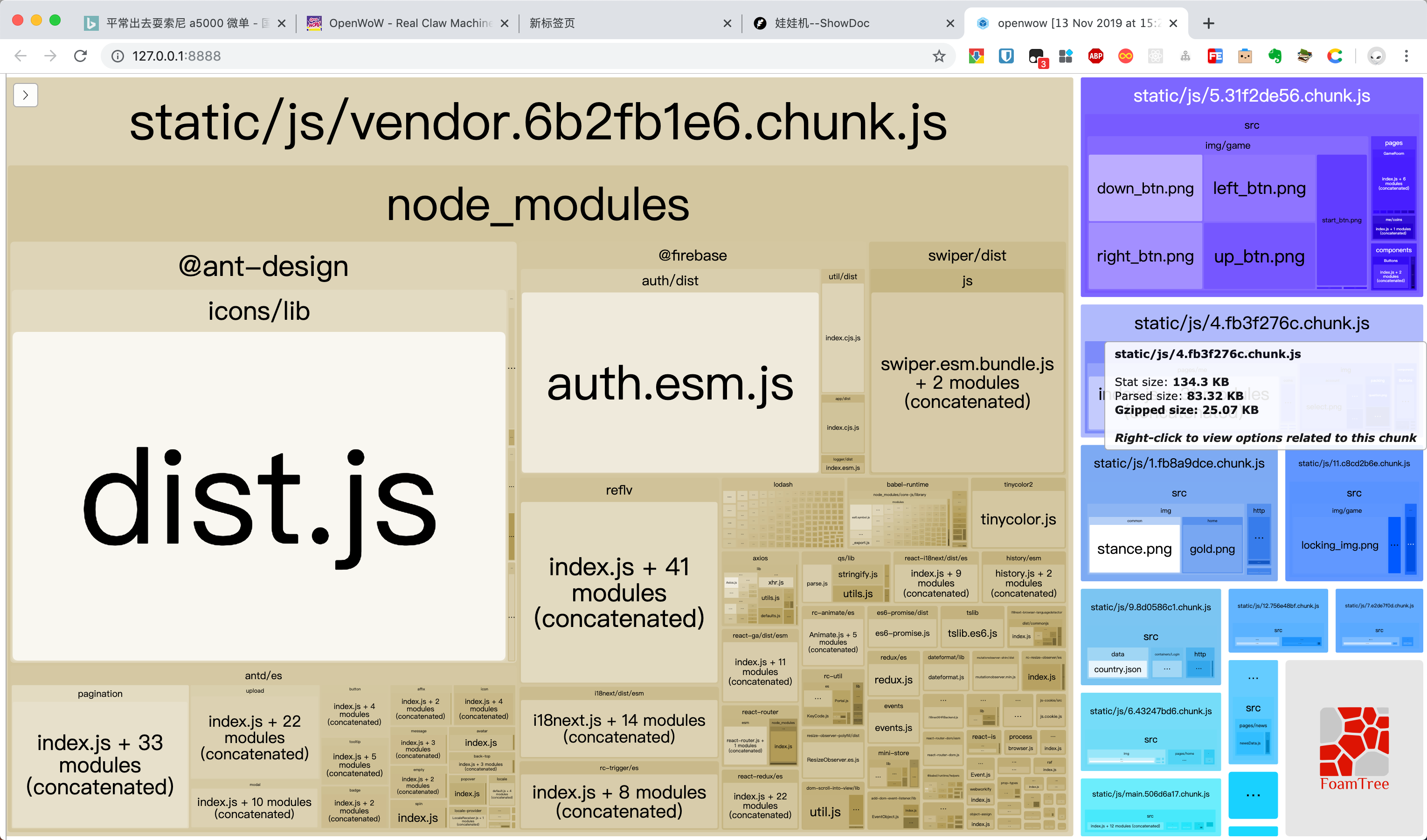Go back with the browser back arrow
This screenshot has width=1427, height=840.
pos(21,56)
